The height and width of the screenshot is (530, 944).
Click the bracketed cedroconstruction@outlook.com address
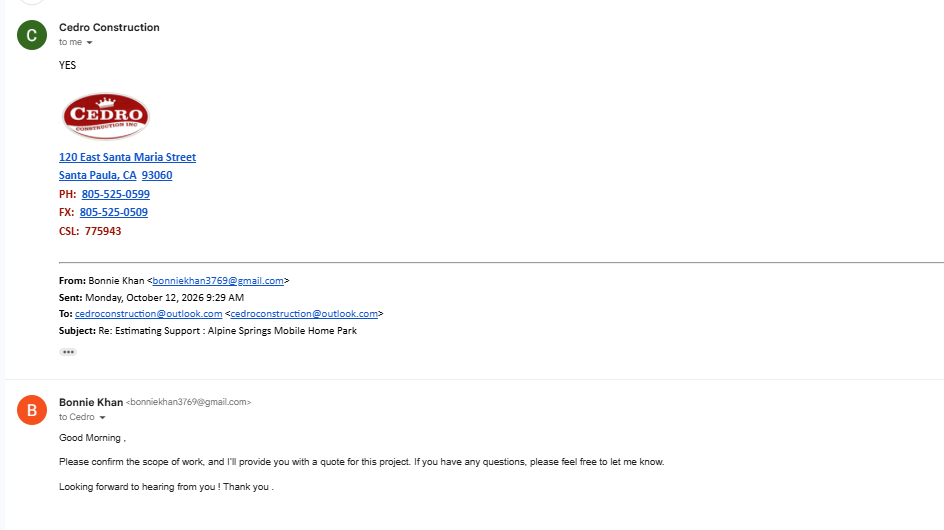(304, 314)
